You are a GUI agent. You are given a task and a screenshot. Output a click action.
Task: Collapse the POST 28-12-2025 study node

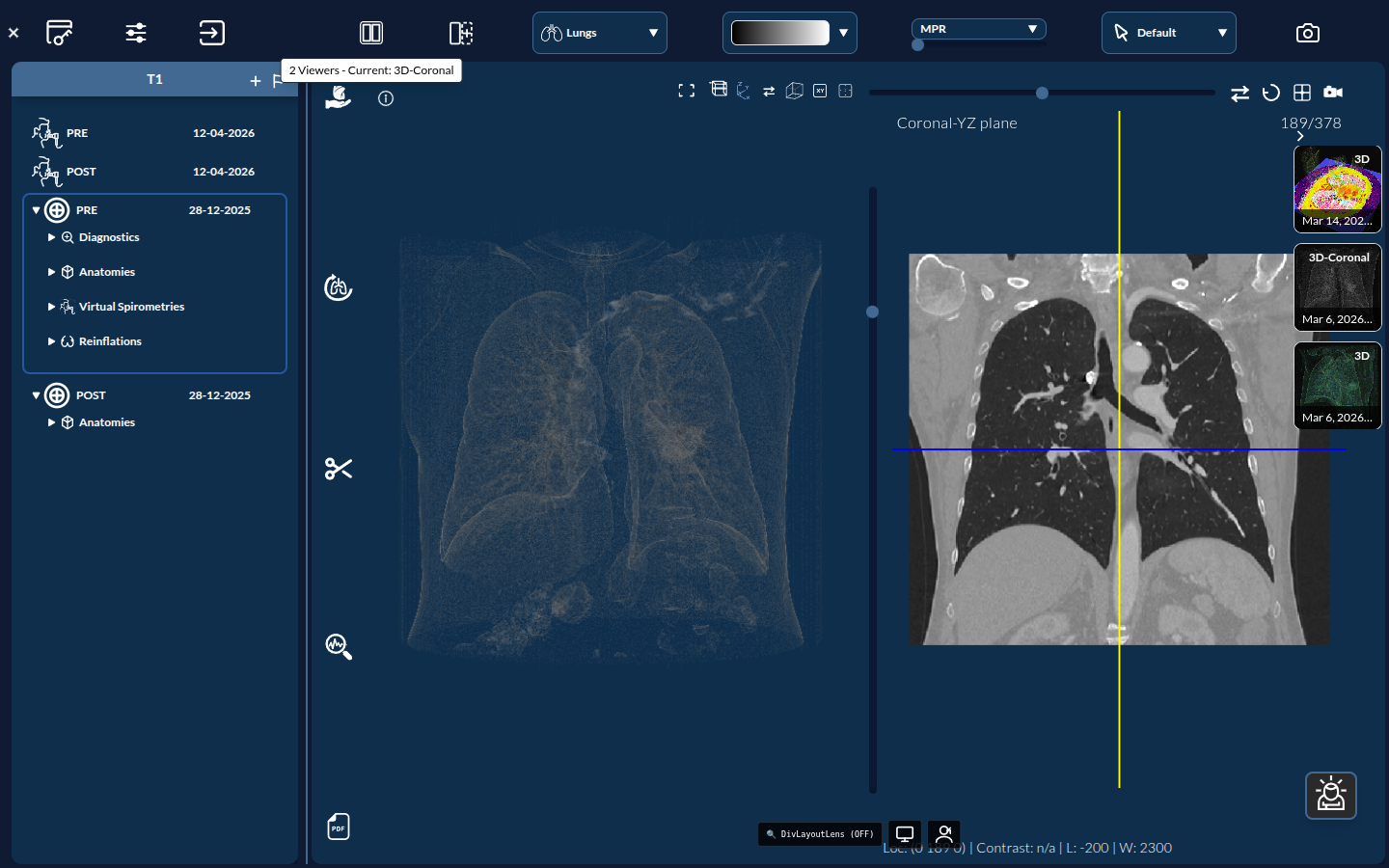(x=36, y=395)
